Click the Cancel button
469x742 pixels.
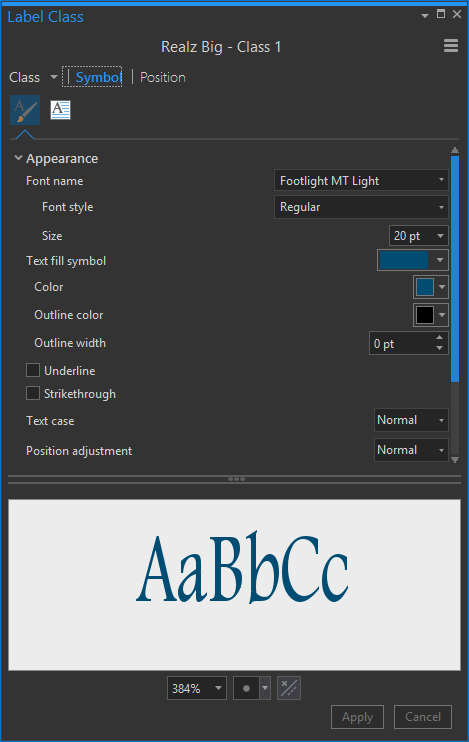tap(423, 717)
